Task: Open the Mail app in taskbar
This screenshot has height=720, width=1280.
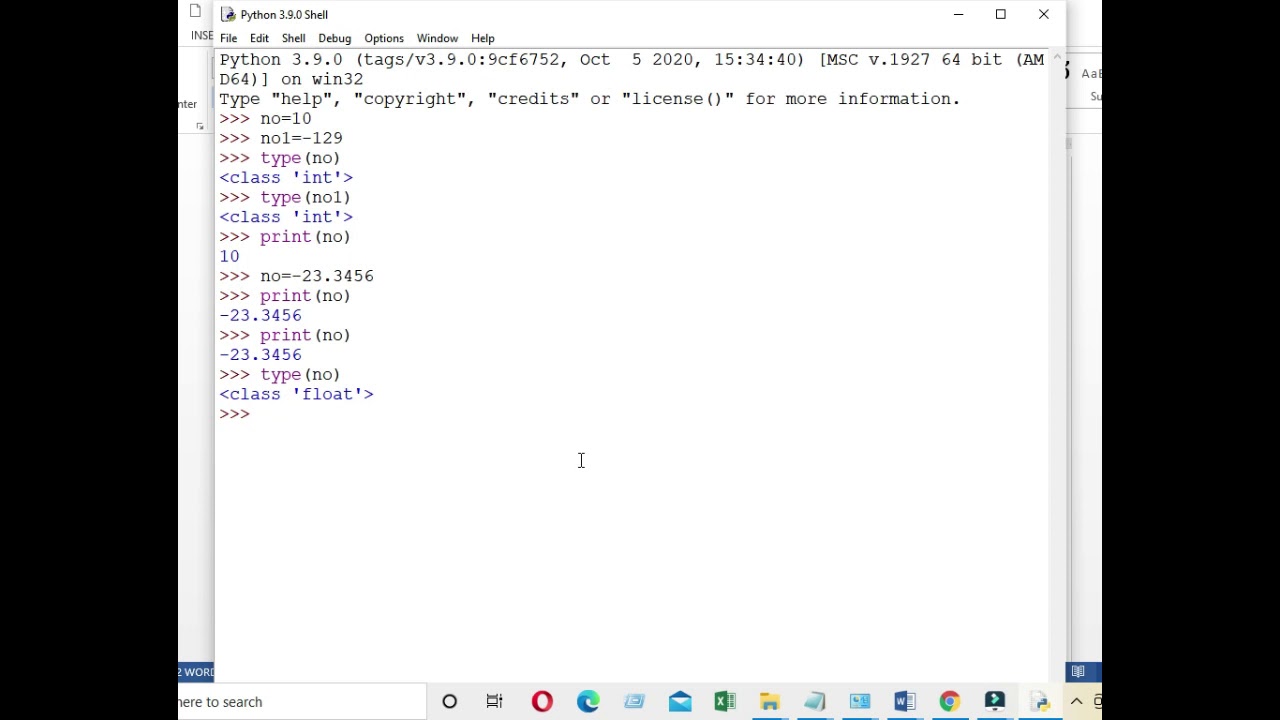Action: [680, 702]
